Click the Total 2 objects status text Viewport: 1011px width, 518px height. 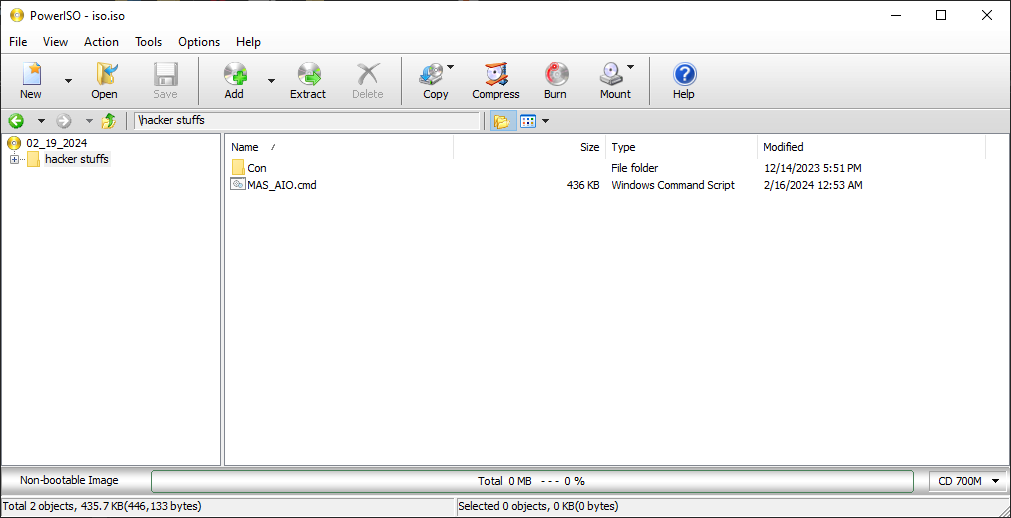(102, 506)
